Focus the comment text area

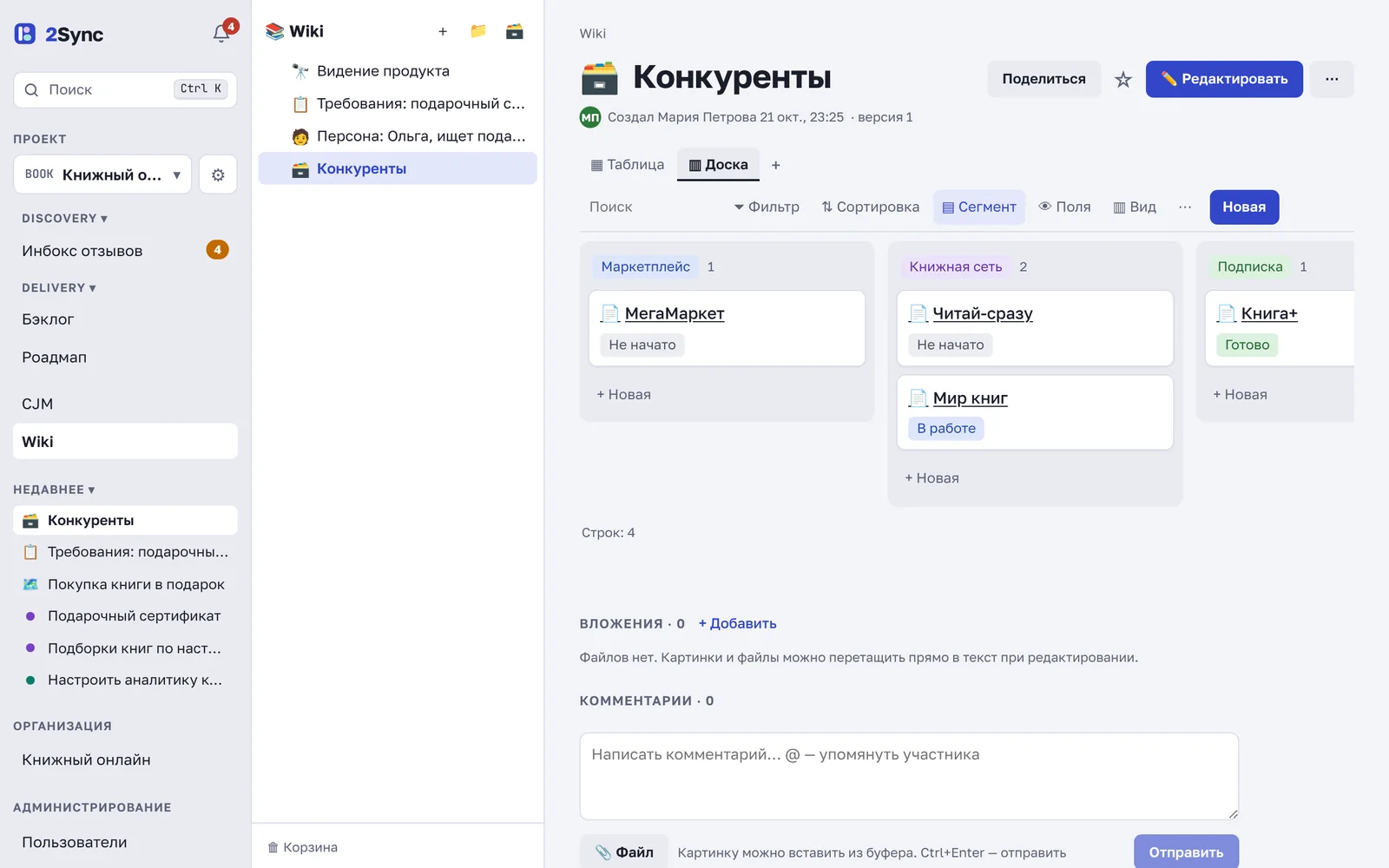909,776
